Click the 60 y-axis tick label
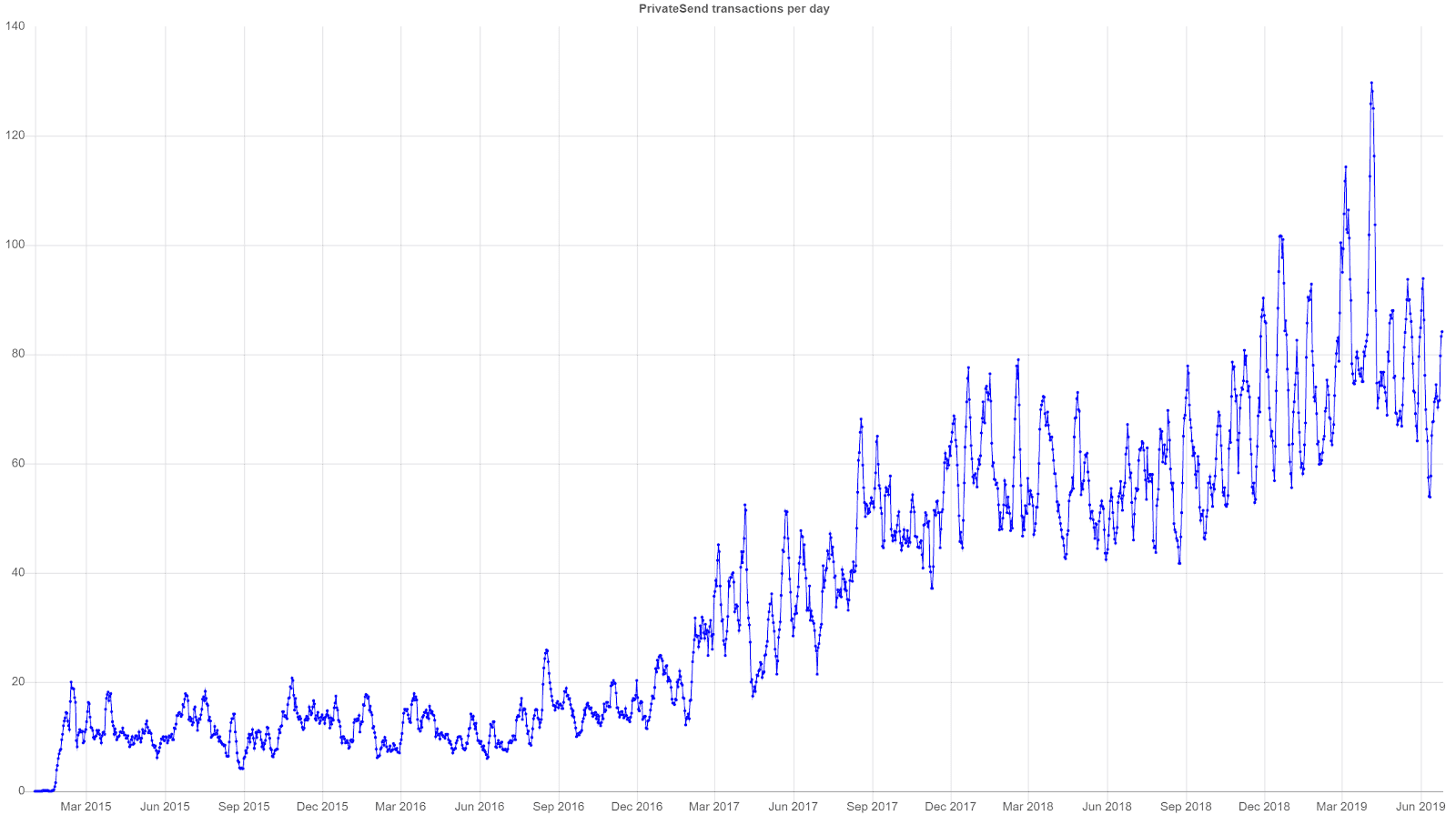The width and height of the screenshot is (1456, 825). click(x=18, y=464)
